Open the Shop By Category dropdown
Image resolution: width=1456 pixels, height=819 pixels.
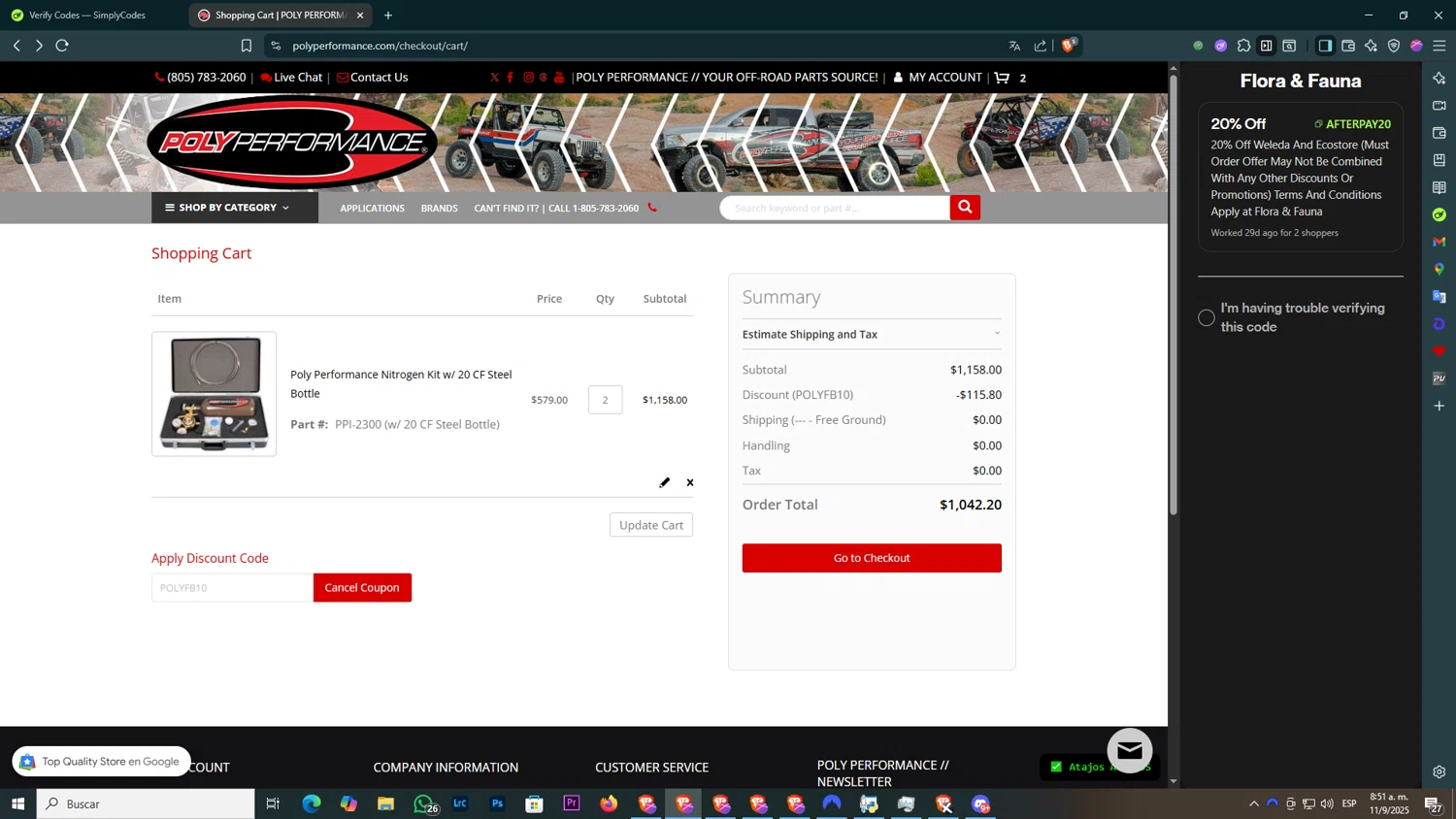234,208
